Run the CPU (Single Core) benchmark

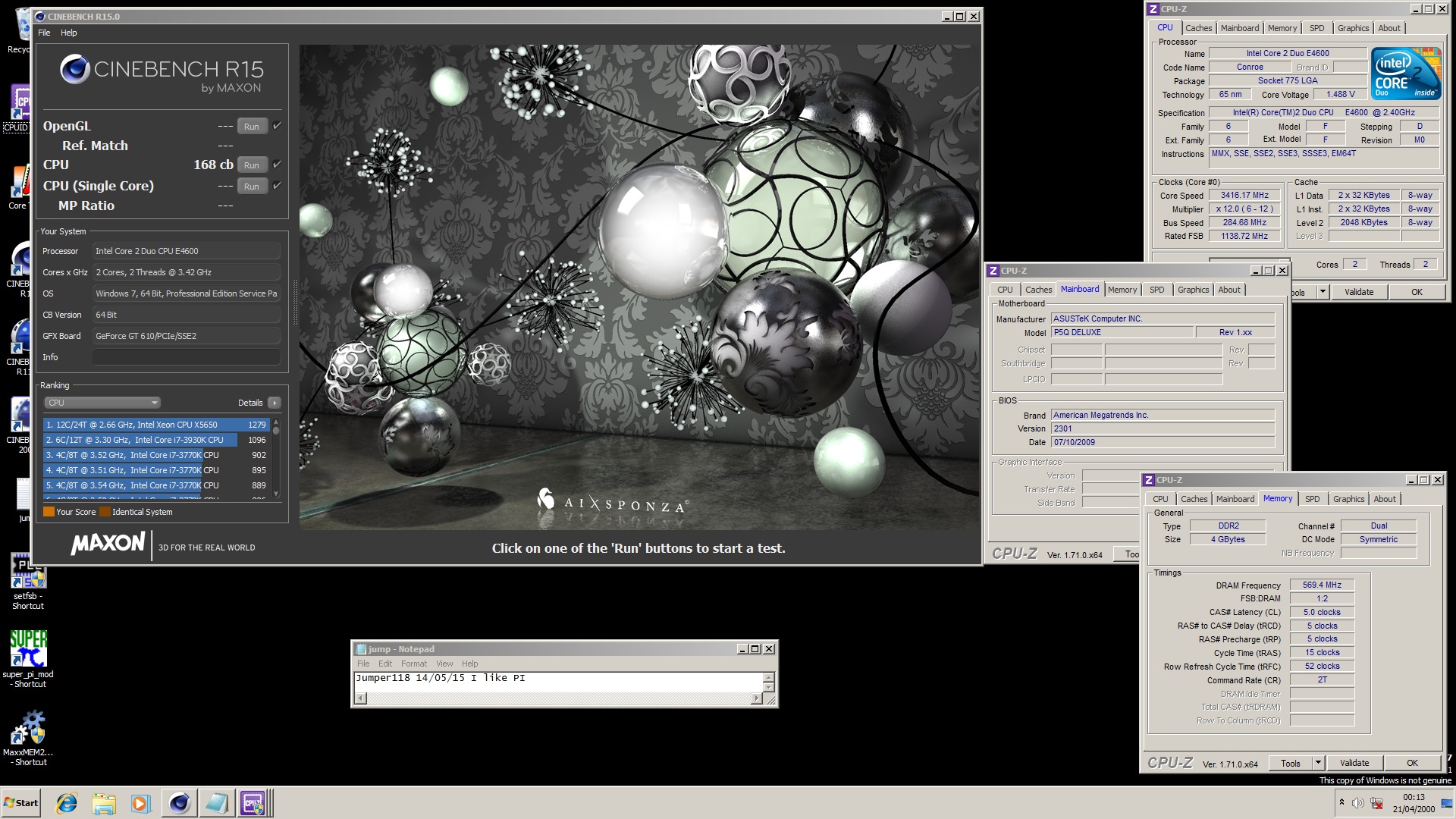point(252,186)
